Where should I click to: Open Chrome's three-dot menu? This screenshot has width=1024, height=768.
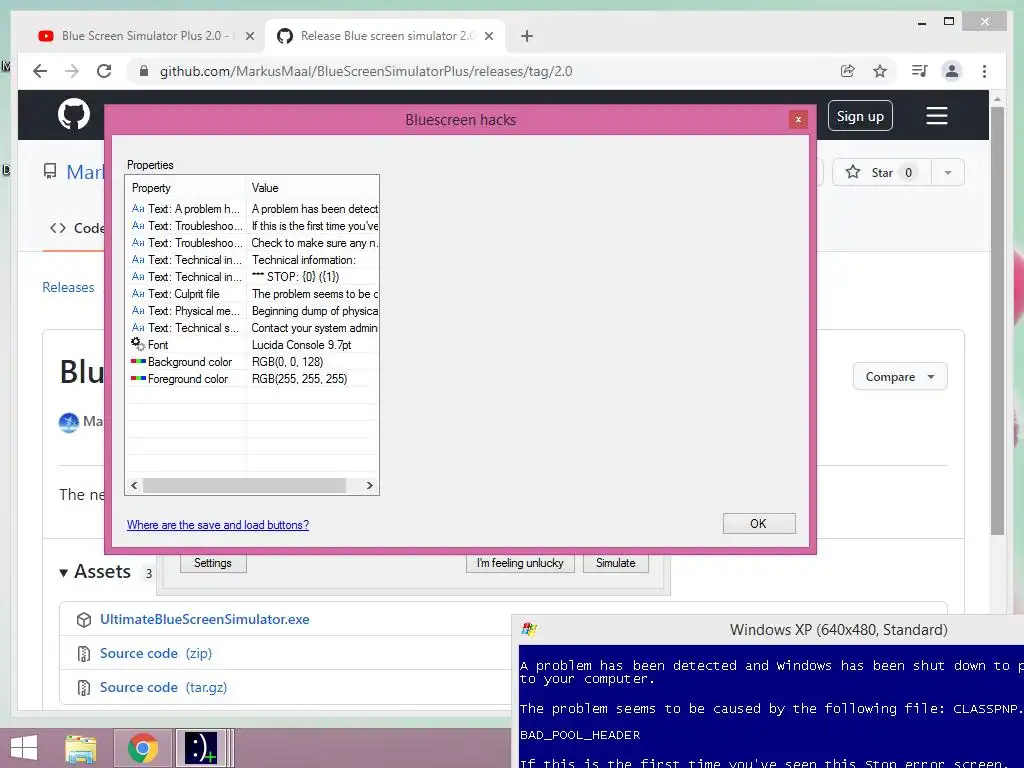(x=984, y=71)
